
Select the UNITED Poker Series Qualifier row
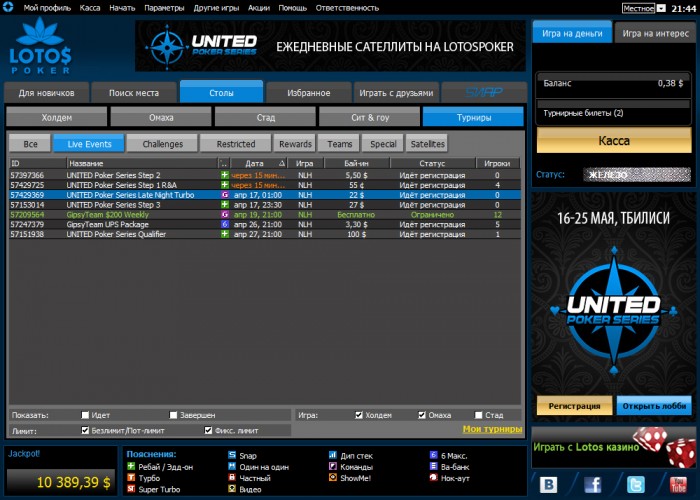(265, 234)
